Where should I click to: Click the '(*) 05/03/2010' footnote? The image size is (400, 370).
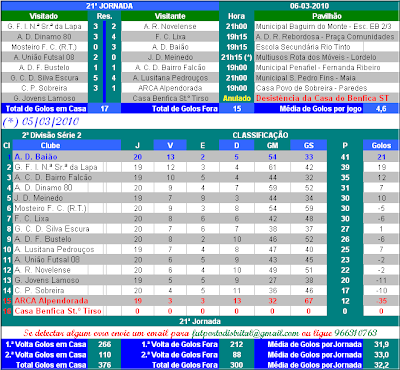(x=41, y=121)
